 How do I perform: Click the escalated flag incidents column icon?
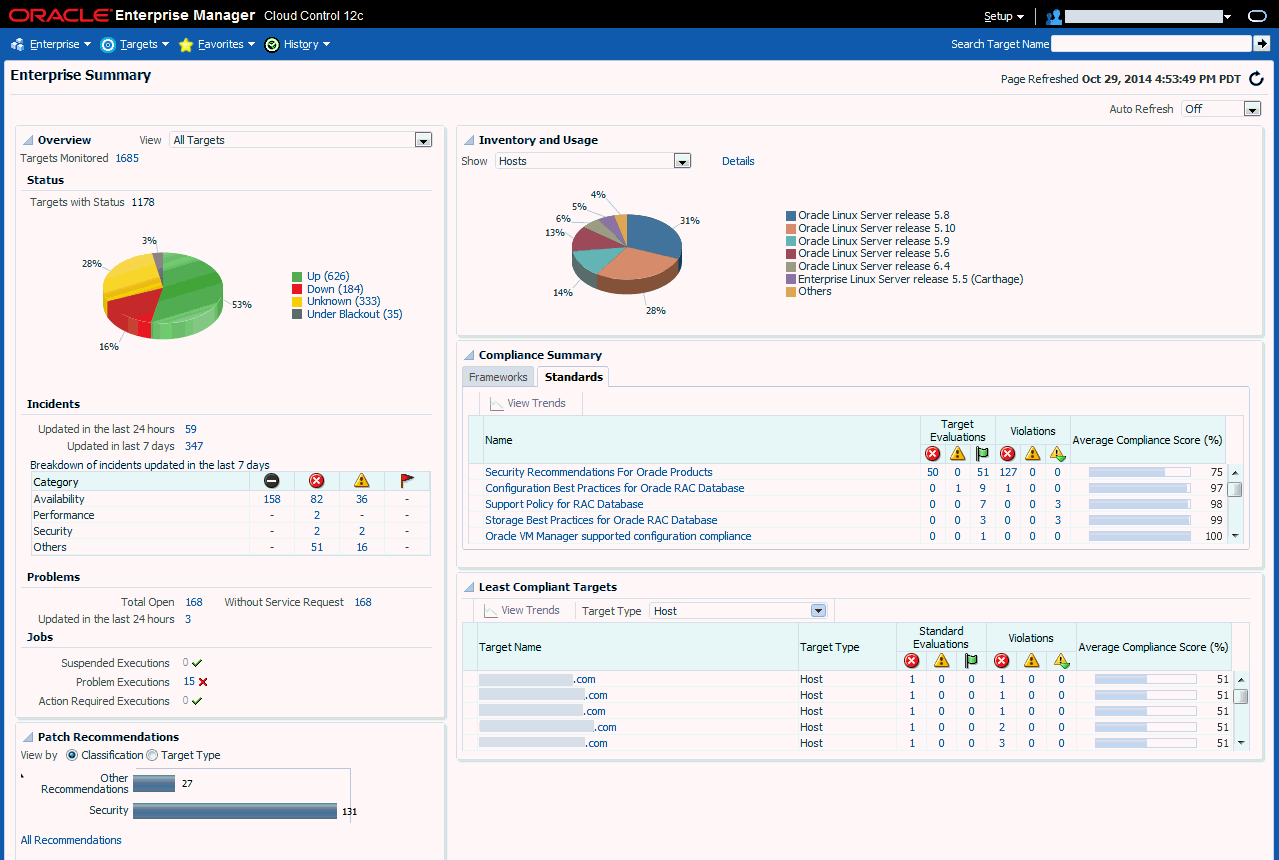407,481
